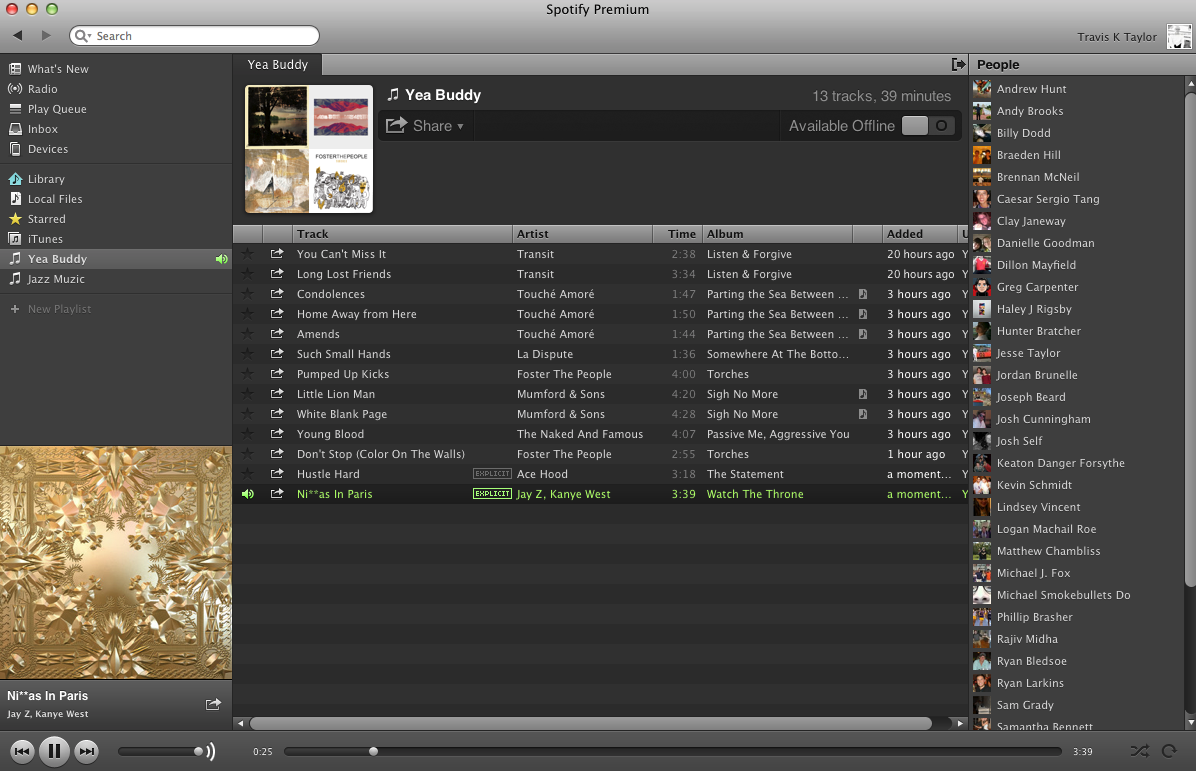
Task: Select the Jazz Muzic playlist
Action: coord(56,279)
